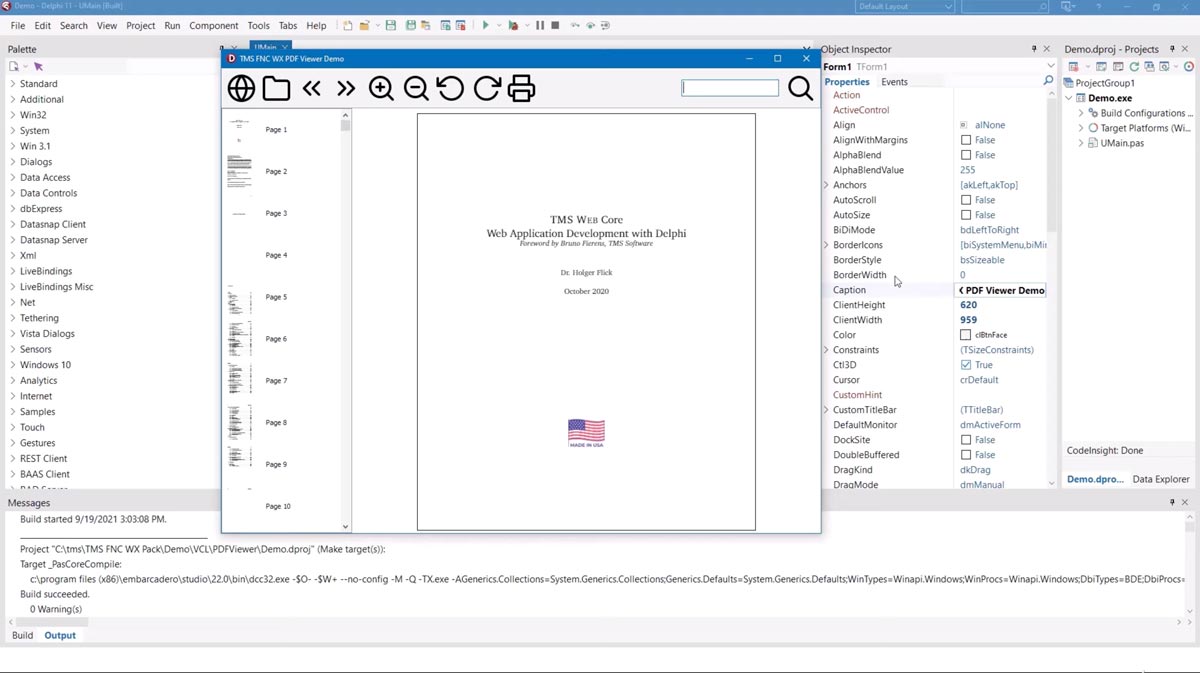The width and height of the screenshot is (1200, 673).
Task: Click the search magnifier button in viewer
Action: pyautogui.click(x=800, y=88)
